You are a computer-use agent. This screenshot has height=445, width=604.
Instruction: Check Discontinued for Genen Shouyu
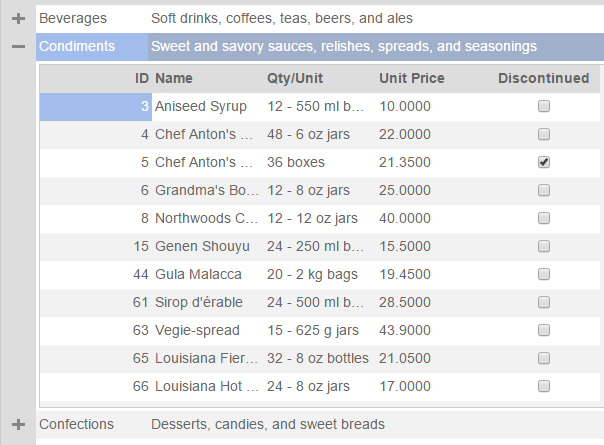click(x=544, y=246)
